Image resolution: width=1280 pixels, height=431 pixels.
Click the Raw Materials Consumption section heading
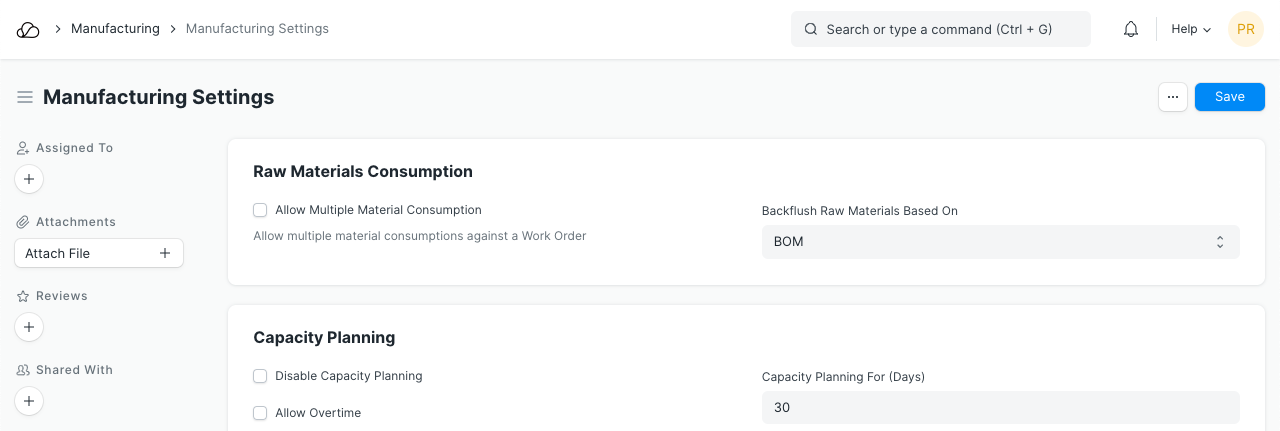[x=363, y=171]
